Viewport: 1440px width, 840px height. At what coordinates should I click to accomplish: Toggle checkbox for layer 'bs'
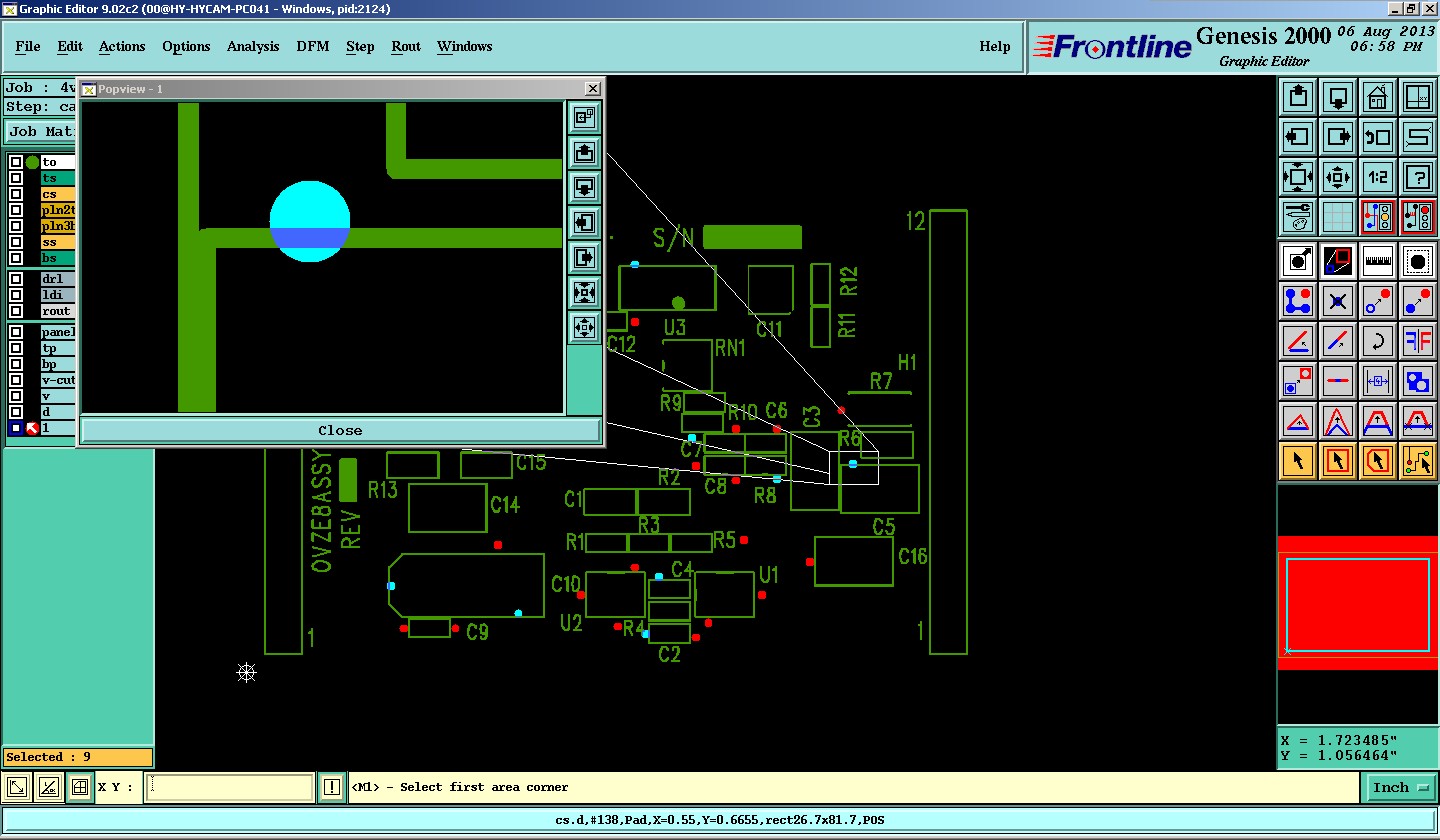[x=16, y=258]
